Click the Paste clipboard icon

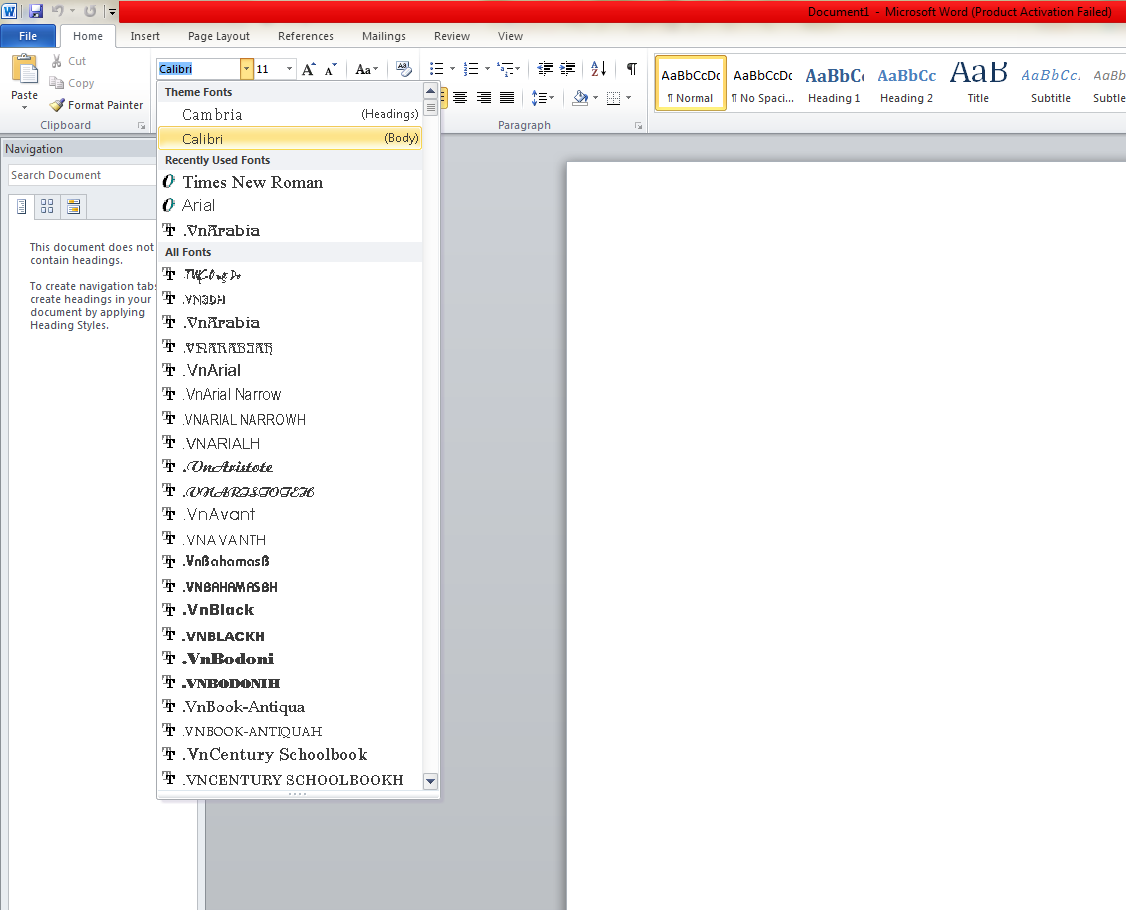coord(24,70)
